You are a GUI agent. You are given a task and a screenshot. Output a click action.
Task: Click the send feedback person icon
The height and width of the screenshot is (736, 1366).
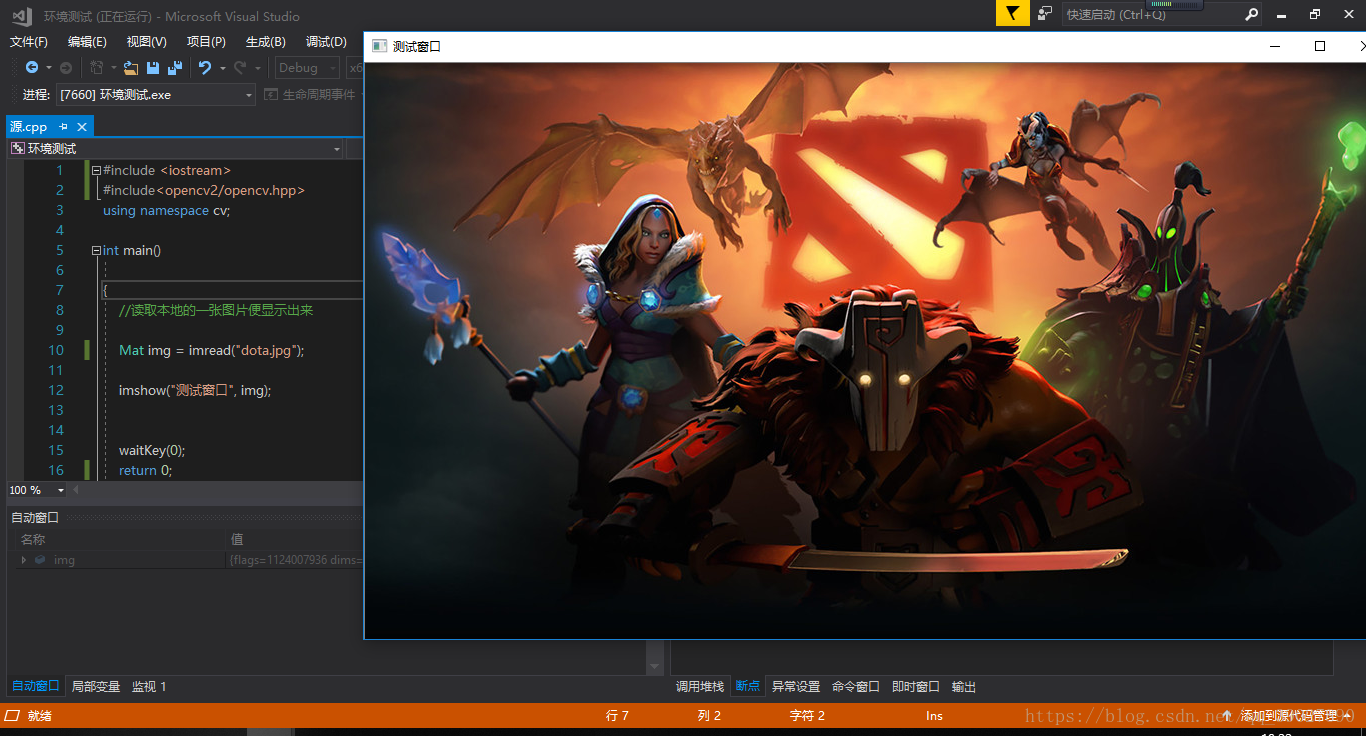tap(1045, 13)
